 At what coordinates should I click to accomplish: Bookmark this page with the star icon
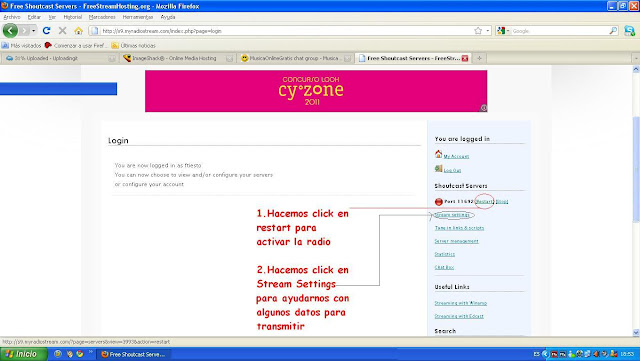[478, 31]
